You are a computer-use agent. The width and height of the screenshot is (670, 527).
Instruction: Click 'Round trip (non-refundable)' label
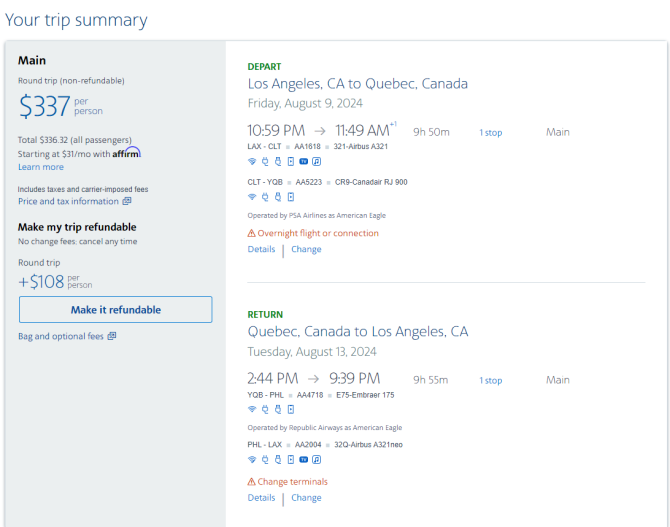(x=71, y=81)
